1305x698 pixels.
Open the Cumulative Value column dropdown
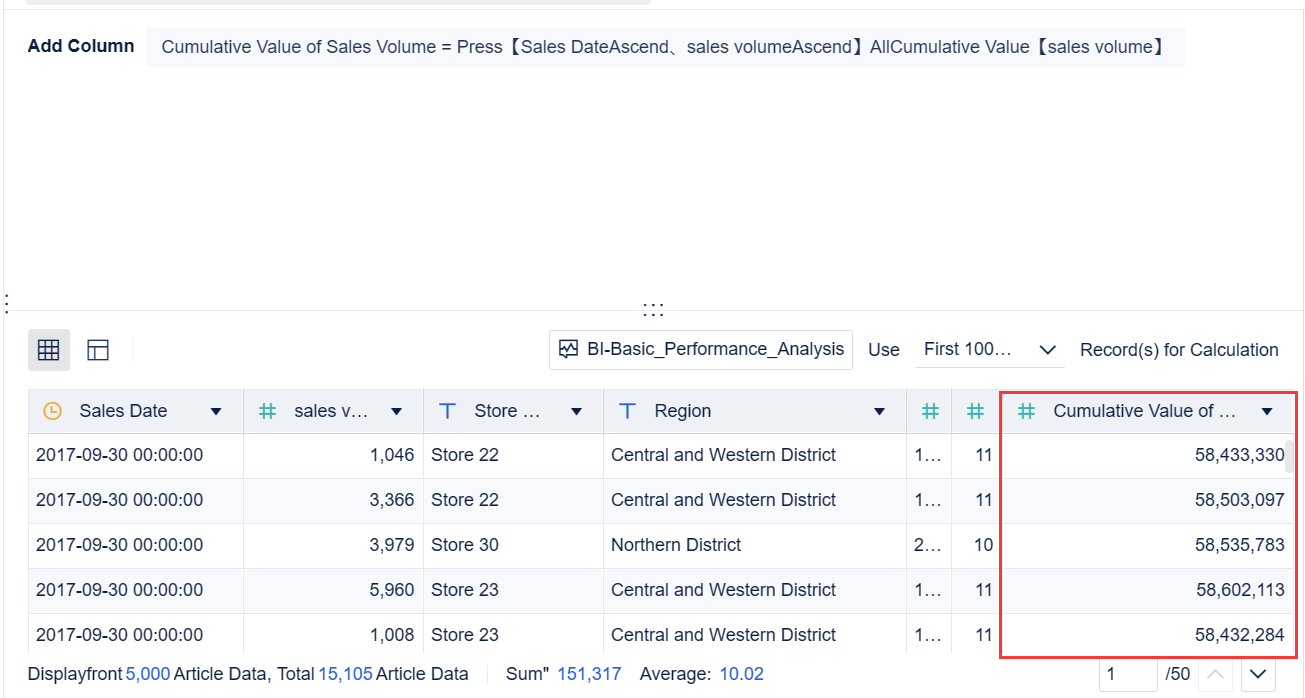click(1267, 410)
